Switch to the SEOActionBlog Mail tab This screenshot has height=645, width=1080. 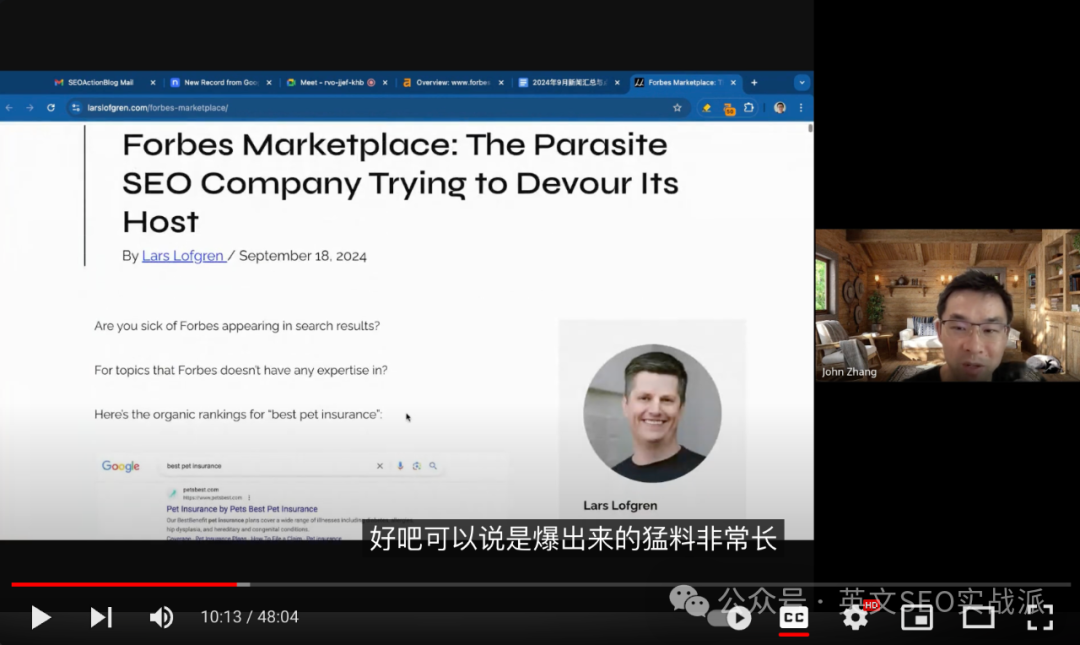tap(100, 82)
